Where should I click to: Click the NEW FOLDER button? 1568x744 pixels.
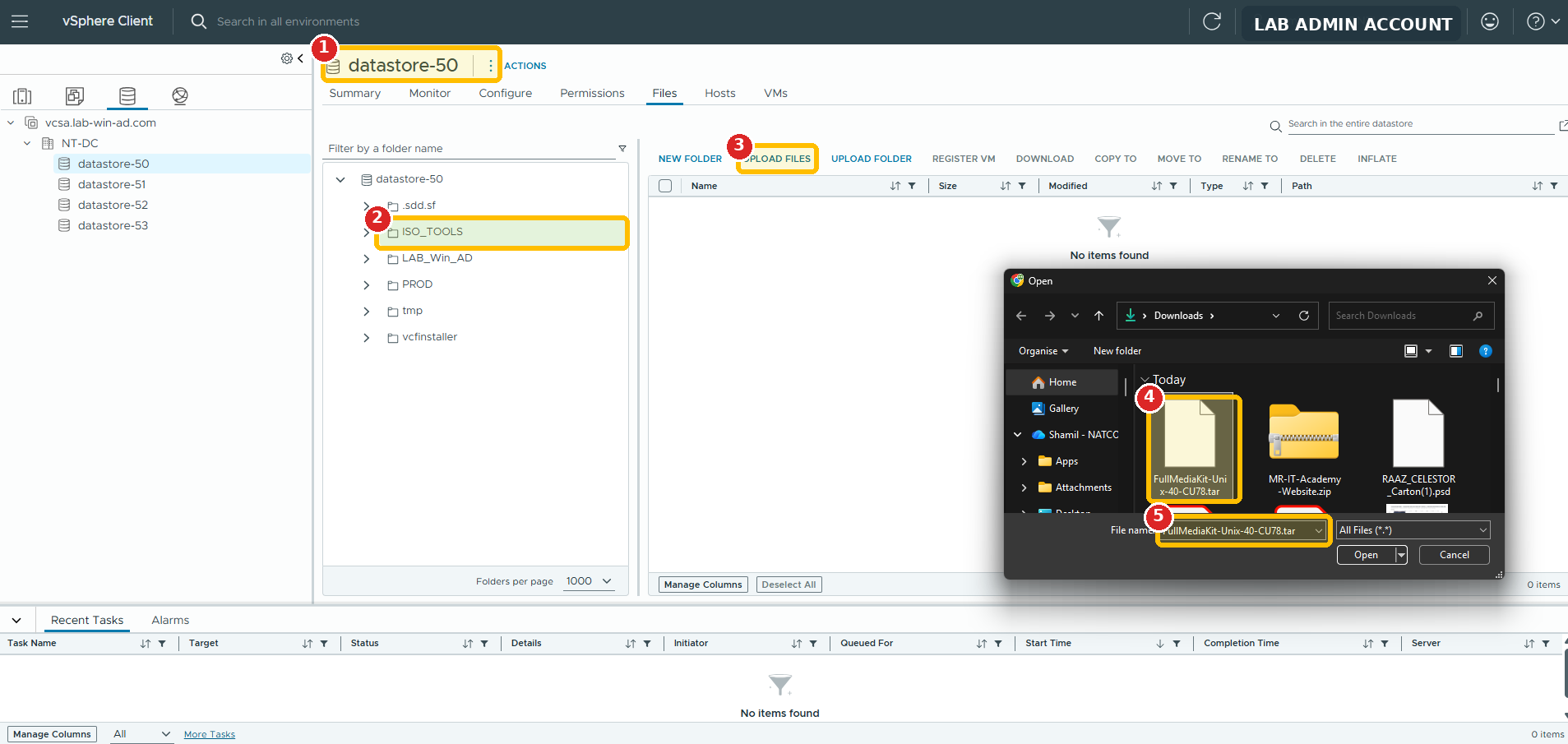pos(690,159)
